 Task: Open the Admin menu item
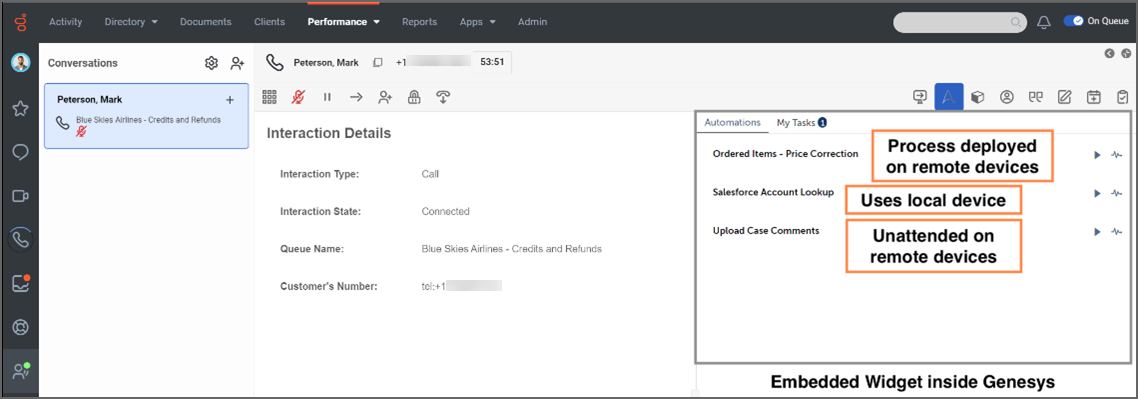533,22
